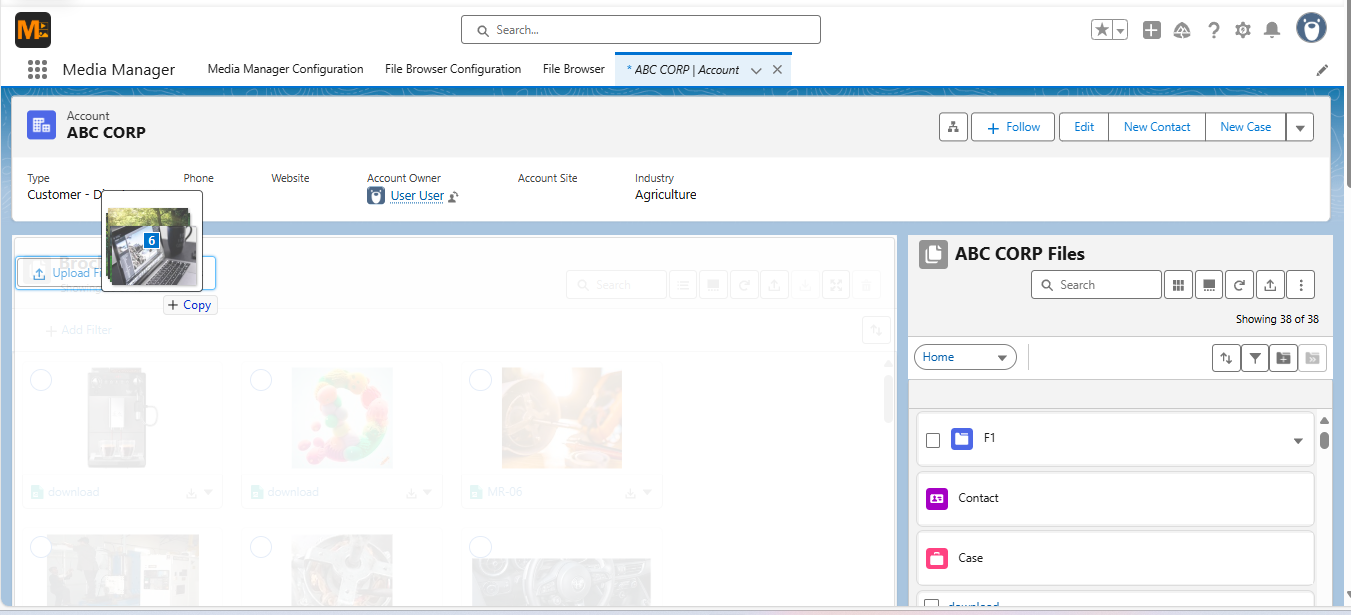The height and width of the screenshot is (615, 1351).
Task: Expand the F1 folder row dropdown chevron
Action: coord(1298,441)
